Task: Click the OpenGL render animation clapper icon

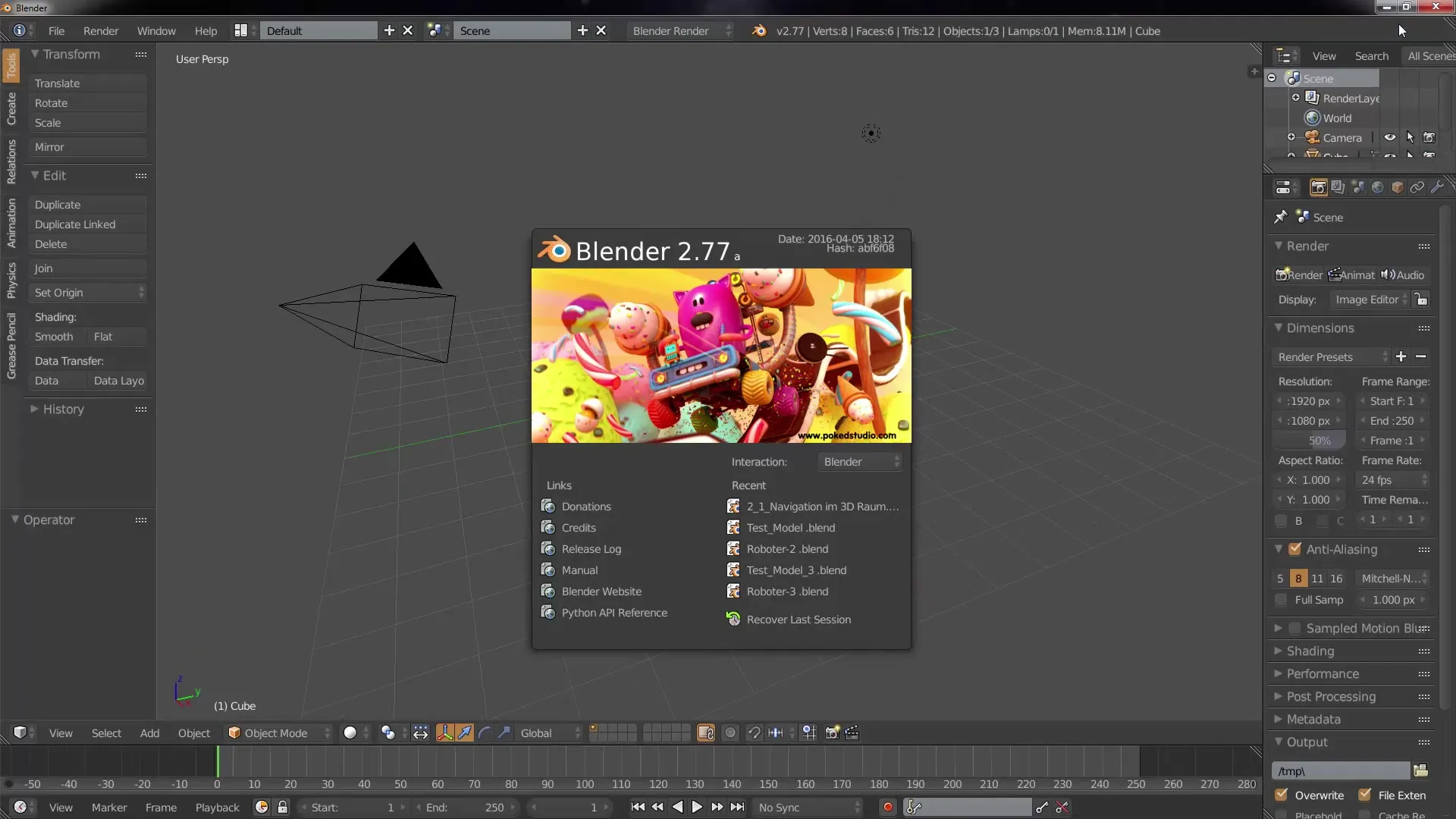Action: tap(852, 733)
